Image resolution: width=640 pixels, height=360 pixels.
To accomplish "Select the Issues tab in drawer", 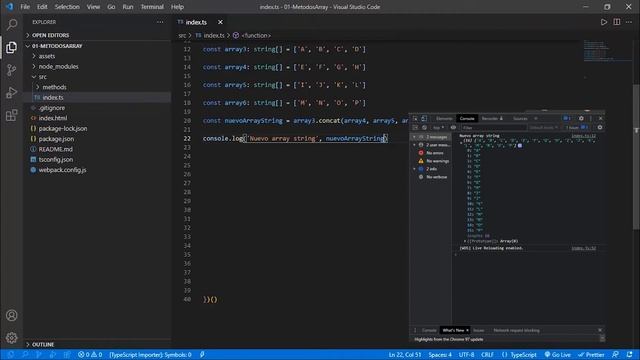I will (x=478, y=330).
